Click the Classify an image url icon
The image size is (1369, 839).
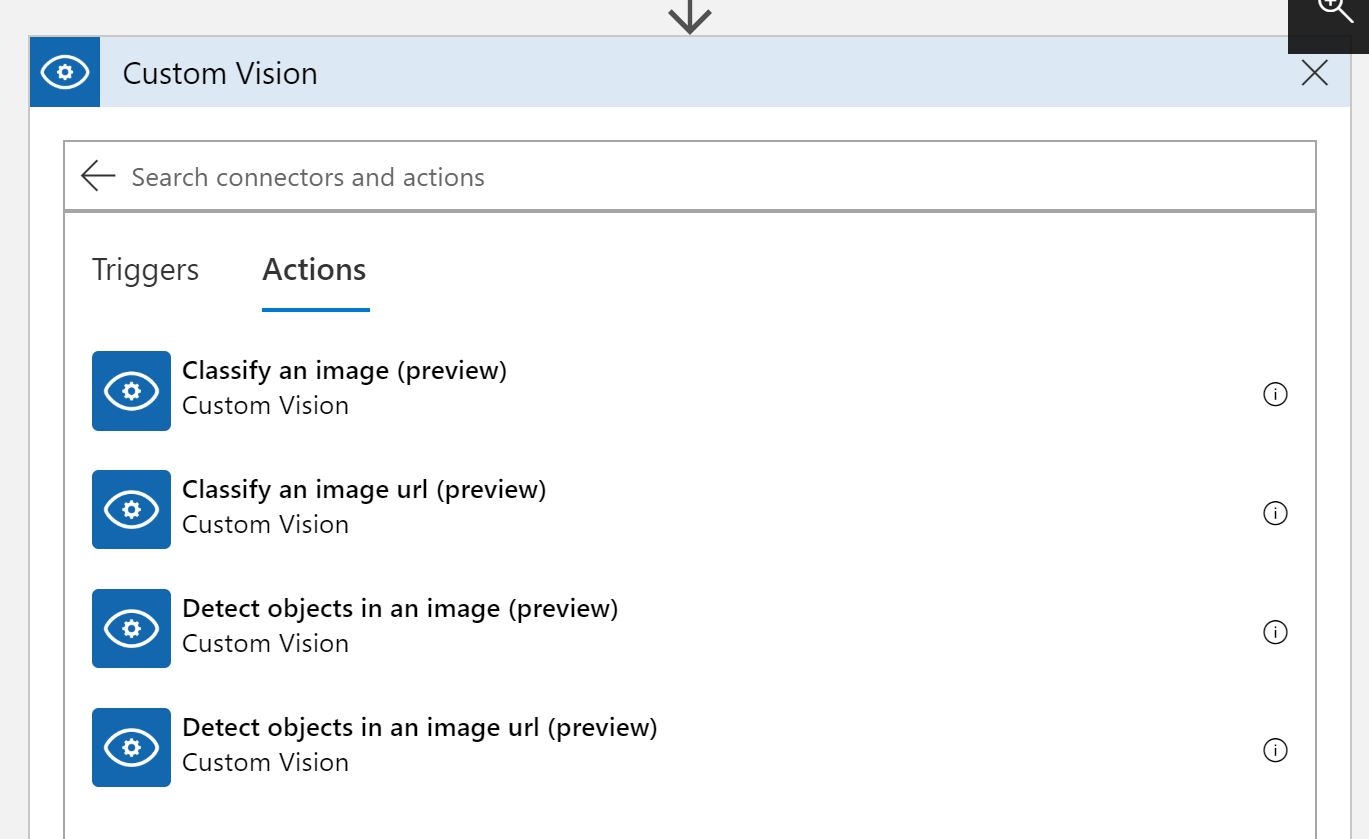pyautogui.click(x=131, y=510)
